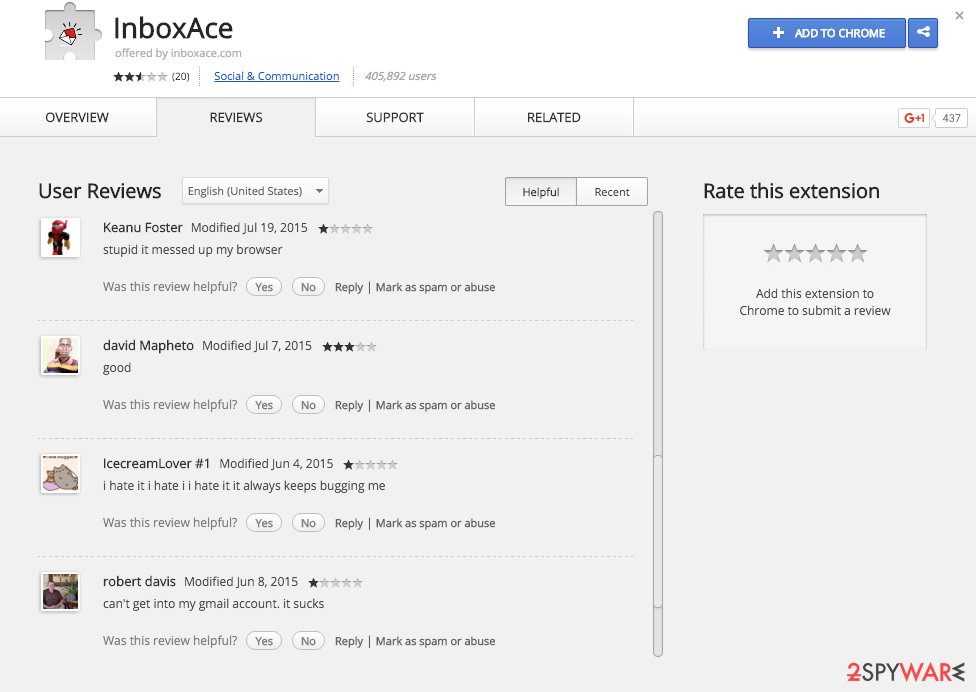
Task: Click the "offered by inboxace.com" text
Action: [x=178, y=54]
